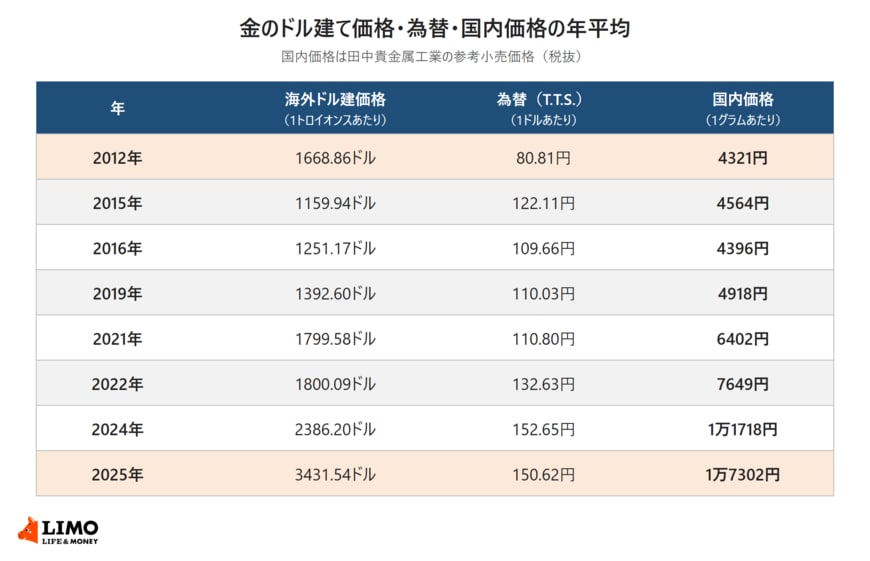Select the 4918円 domestic price cell
The height and width of the screenshot is (561, 870).
pyautogui.click(x=742, y=294)
